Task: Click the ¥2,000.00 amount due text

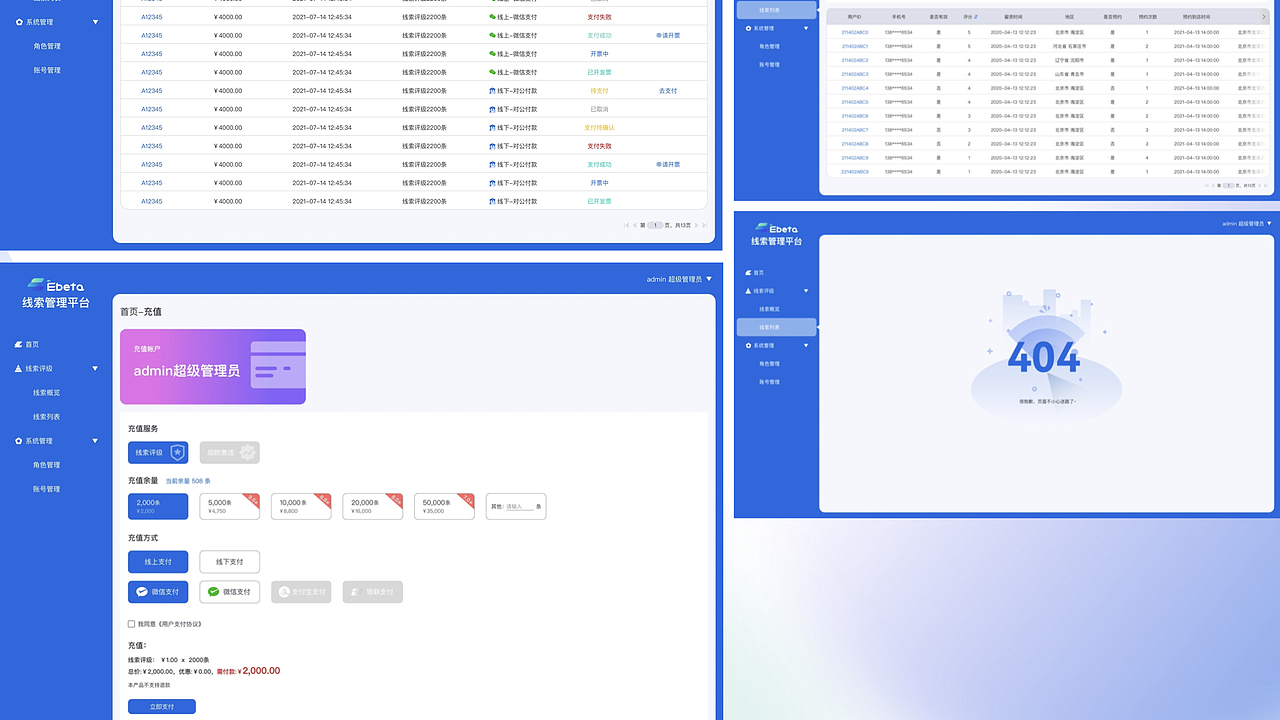Action: click(261, 671)
